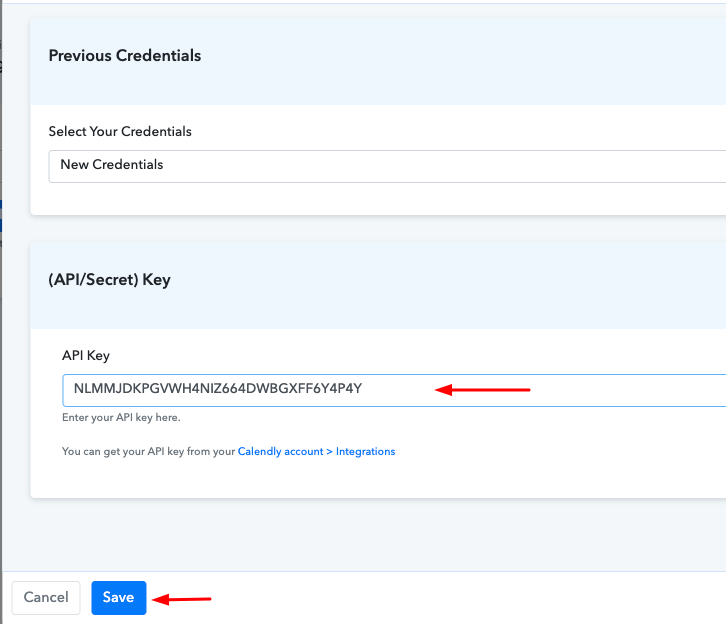Focus the API Key input field
The image size is (726, 624).
point(394,390)
